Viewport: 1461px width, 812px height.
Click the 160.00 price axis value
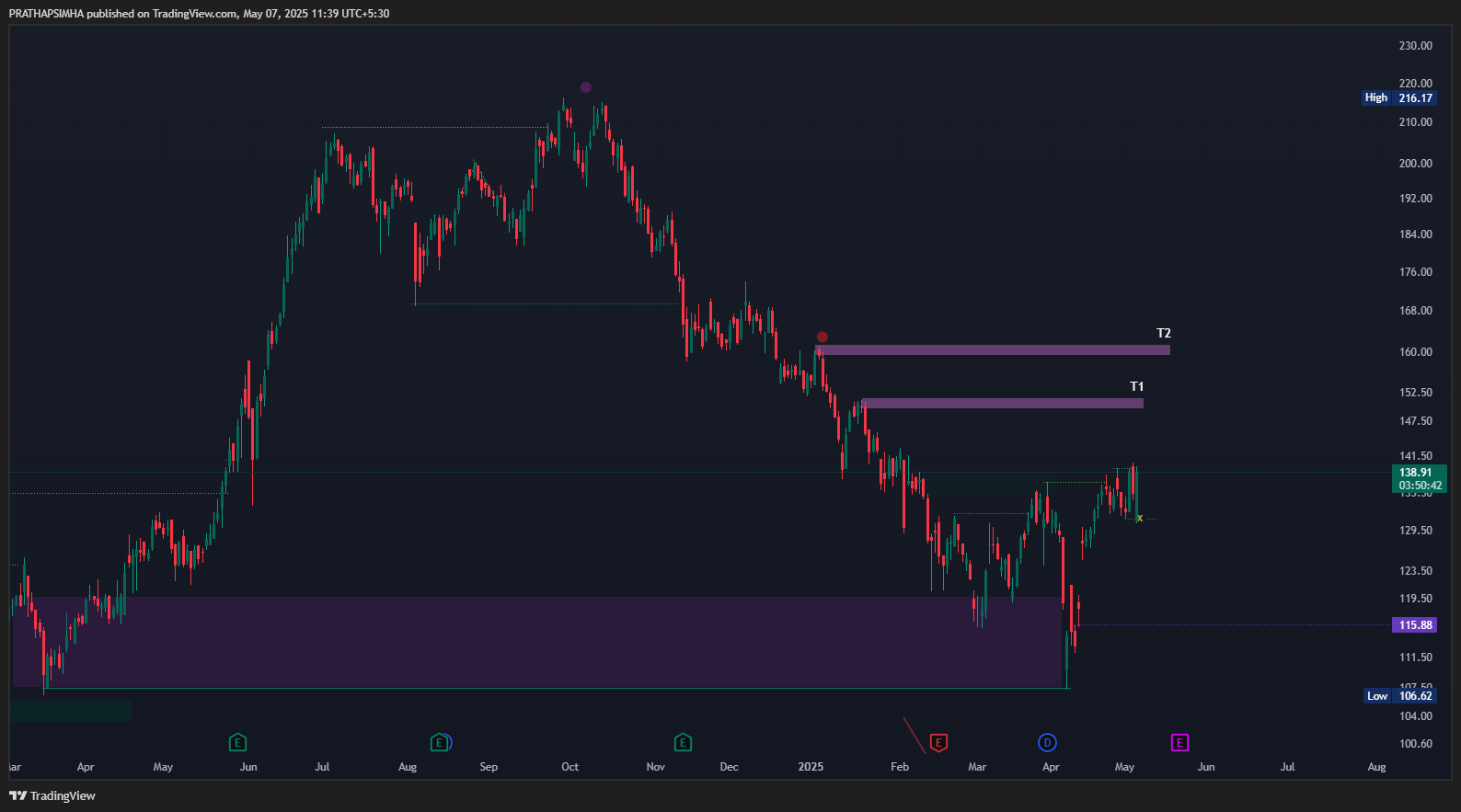pos(1415,352)
